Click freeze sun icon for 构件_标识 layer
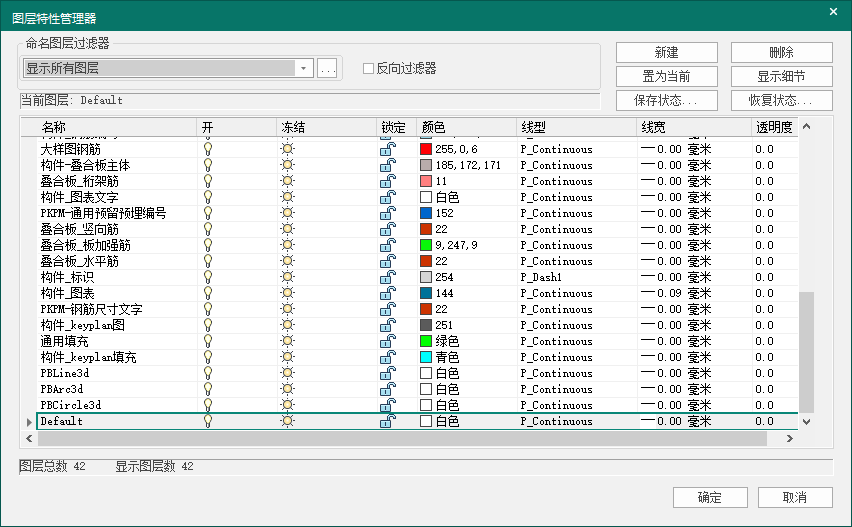852x527 pixels. click(288, 277)
